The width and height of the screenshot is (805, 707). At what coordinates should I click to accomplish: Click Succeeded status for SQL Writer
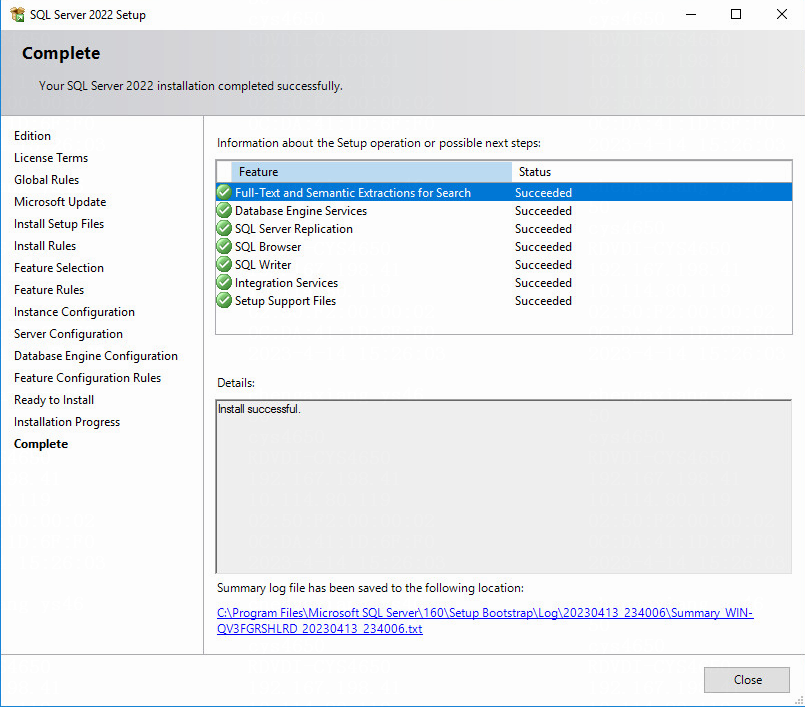pos(543,264)
